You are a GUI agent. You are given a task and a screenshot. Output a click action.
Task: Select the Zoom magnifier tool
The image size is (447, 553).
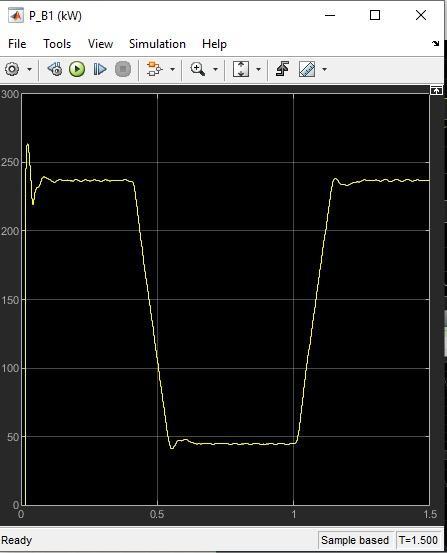click(198, 69)
